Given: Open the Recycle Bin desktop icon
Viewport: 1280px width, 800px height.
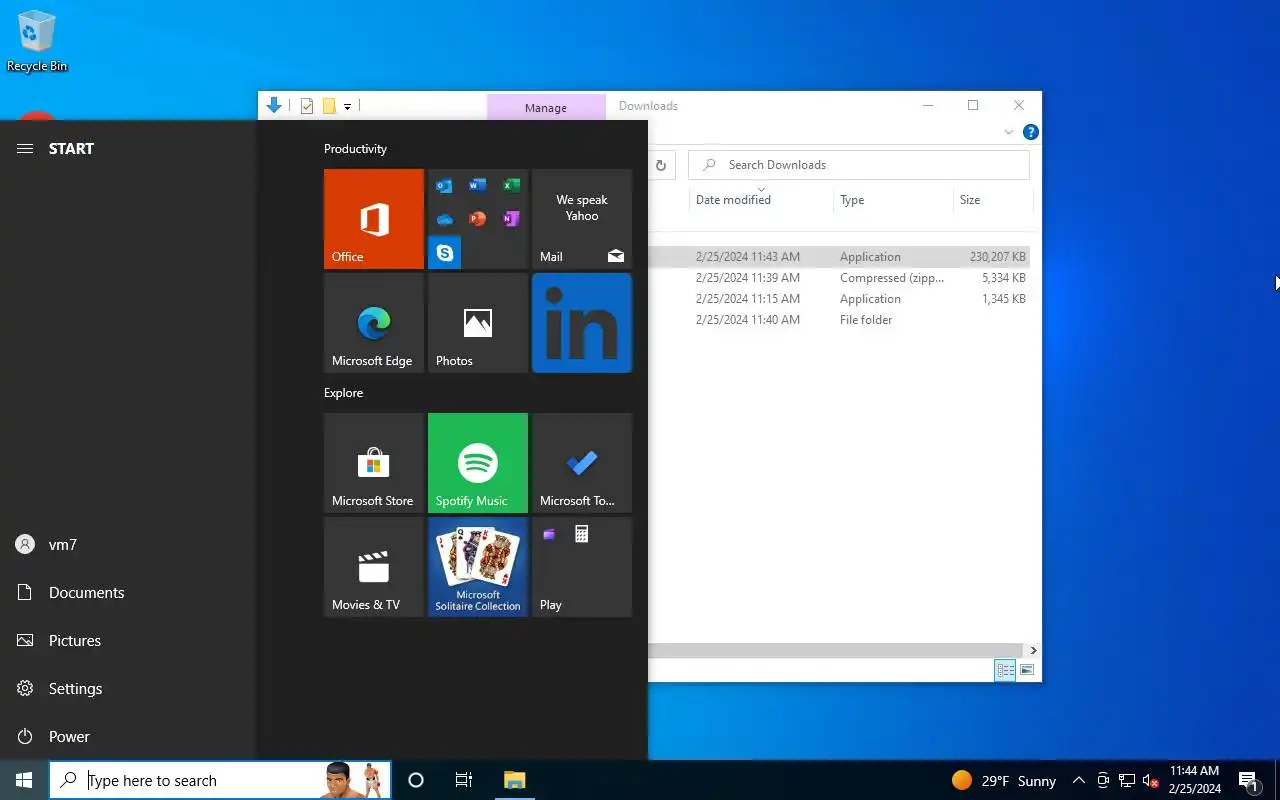Looking at the screenshot, I should (x=37, y=41).
